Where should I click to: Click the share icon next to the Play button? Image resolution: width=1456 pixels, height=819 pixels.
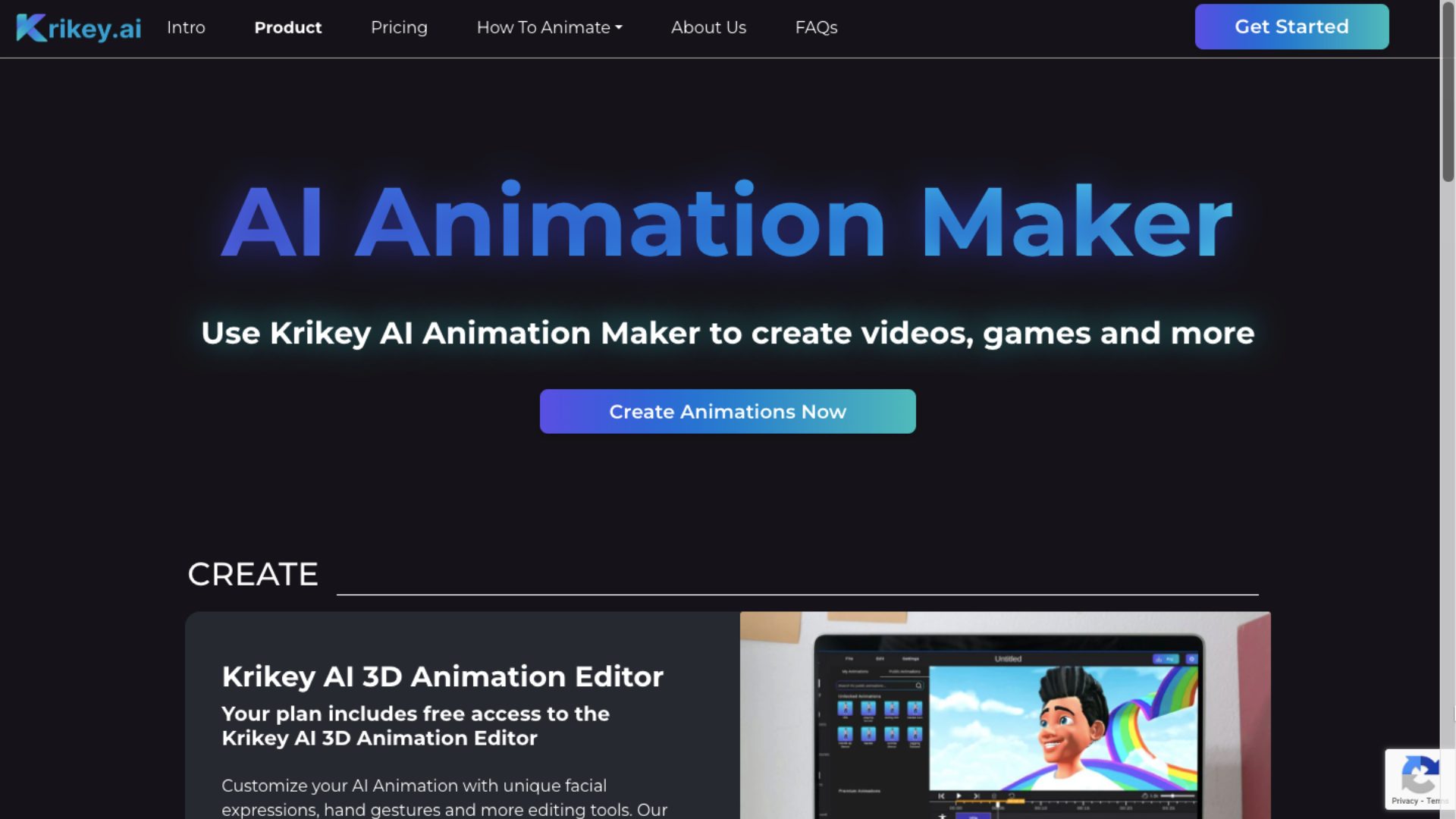click(1159, 659)
